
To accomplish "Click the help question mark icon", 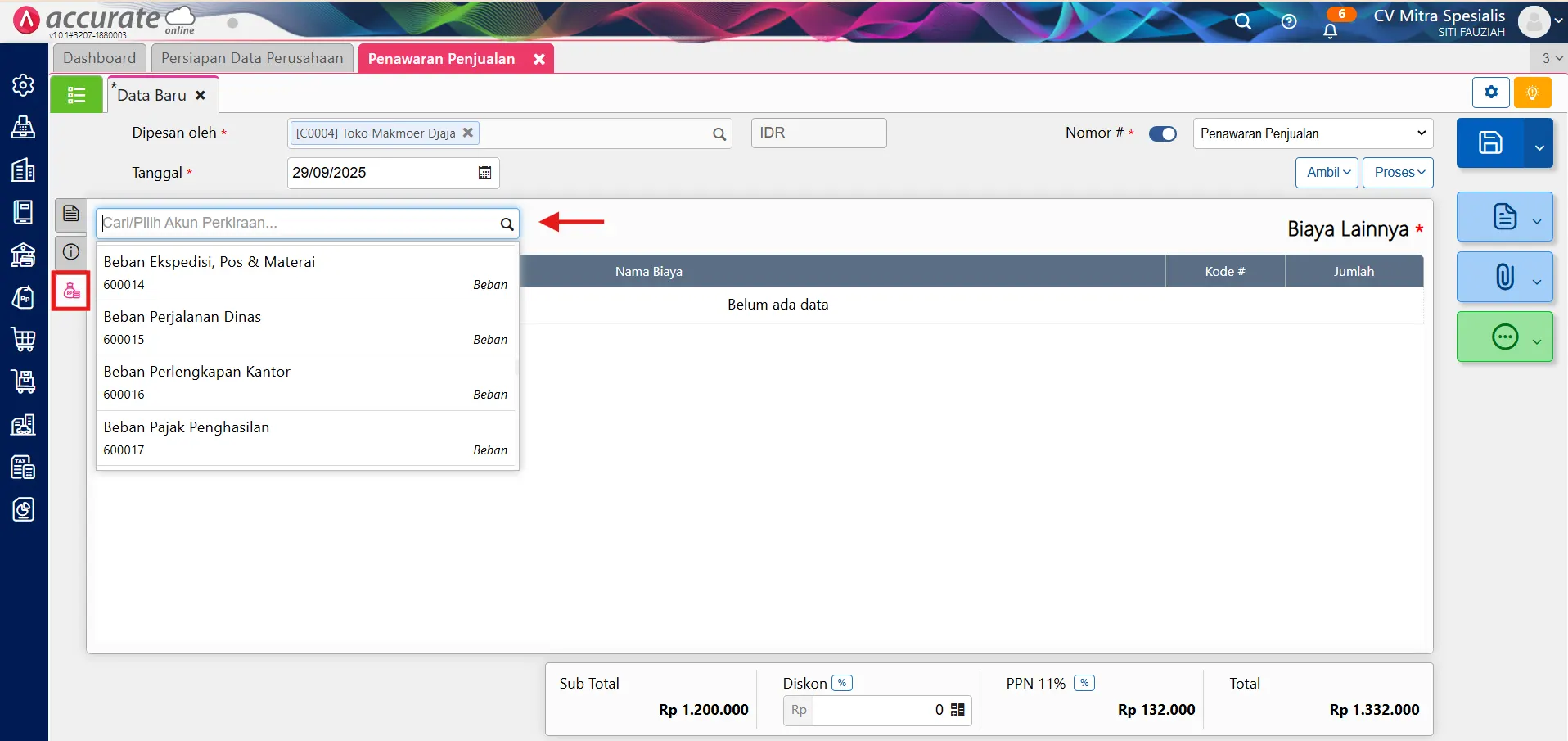I will pyautogui.click(x=1289, y=22).
